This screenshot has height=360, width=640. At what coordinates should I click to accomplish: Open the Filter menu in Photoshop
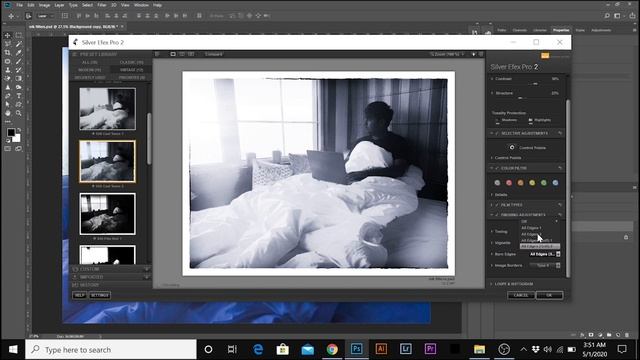click(x=102, y=5)
